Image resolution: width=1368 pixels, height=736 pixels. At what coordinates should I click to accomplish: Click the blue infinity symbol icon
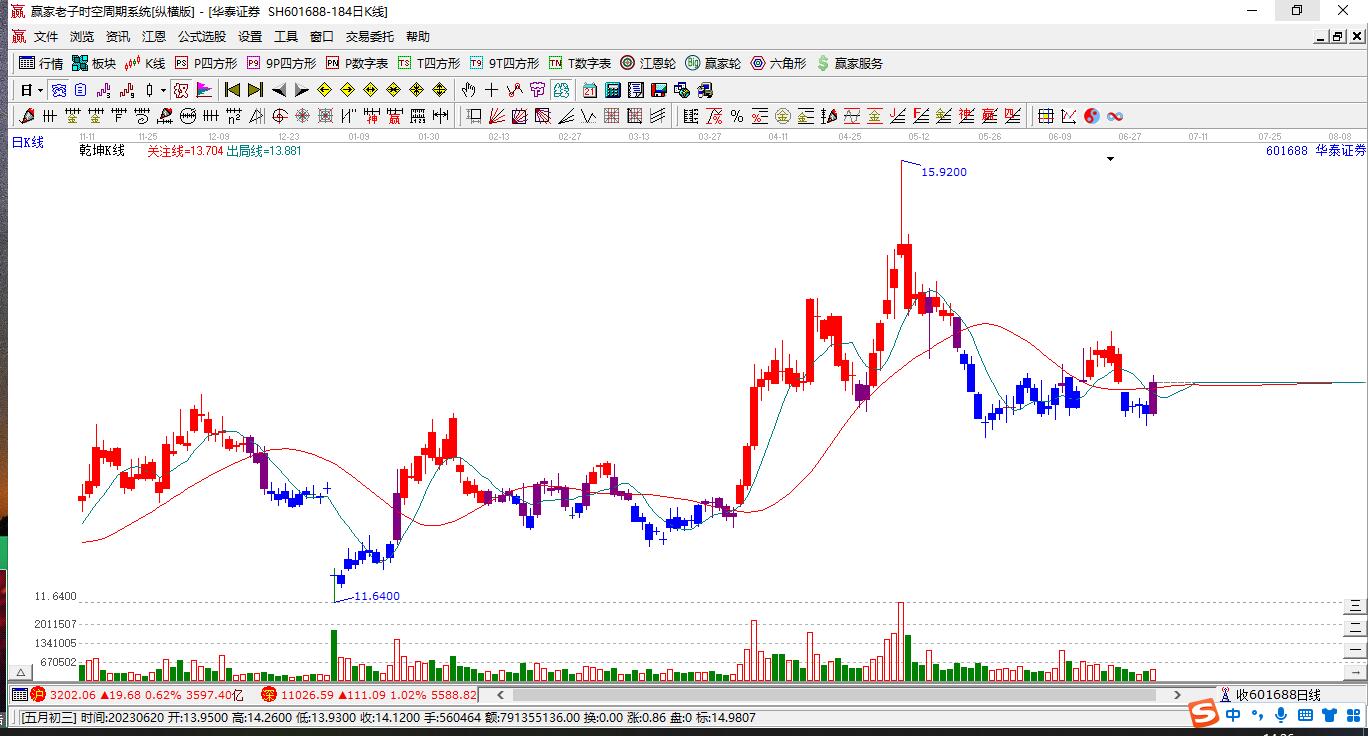pyautogui.click(x=1115, y=116)
